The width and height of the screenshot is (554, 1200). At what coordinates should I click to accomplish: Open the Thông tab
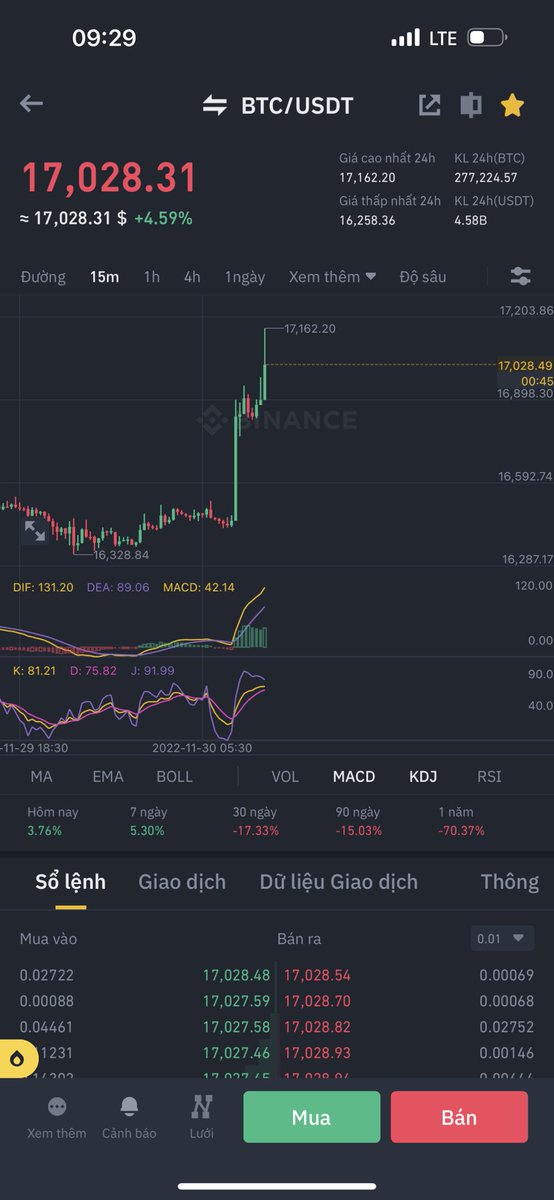[510, 882]
